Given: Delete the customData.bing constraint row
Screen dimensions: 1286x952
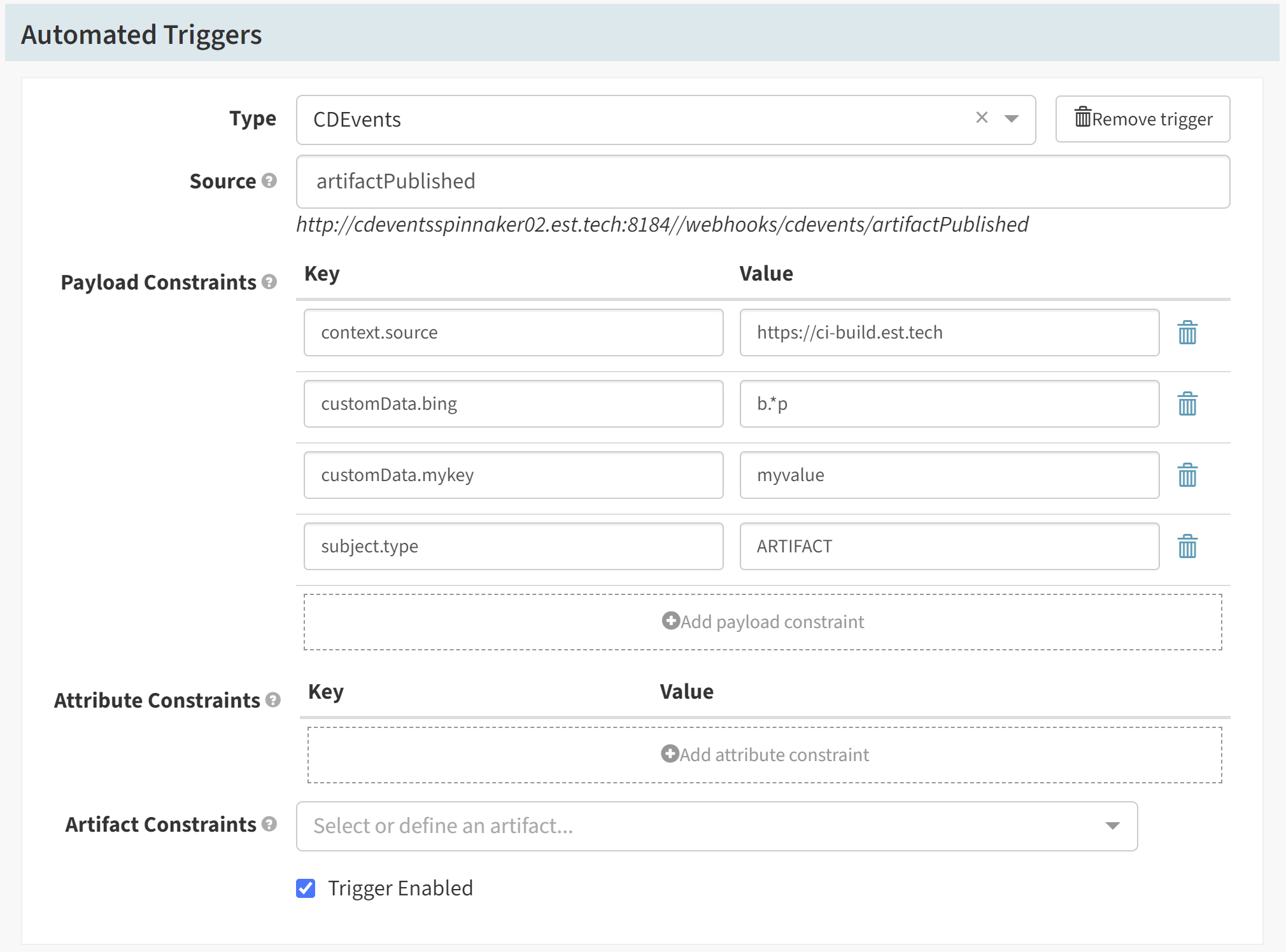Looking at the screenshot, I should 1187,404.
